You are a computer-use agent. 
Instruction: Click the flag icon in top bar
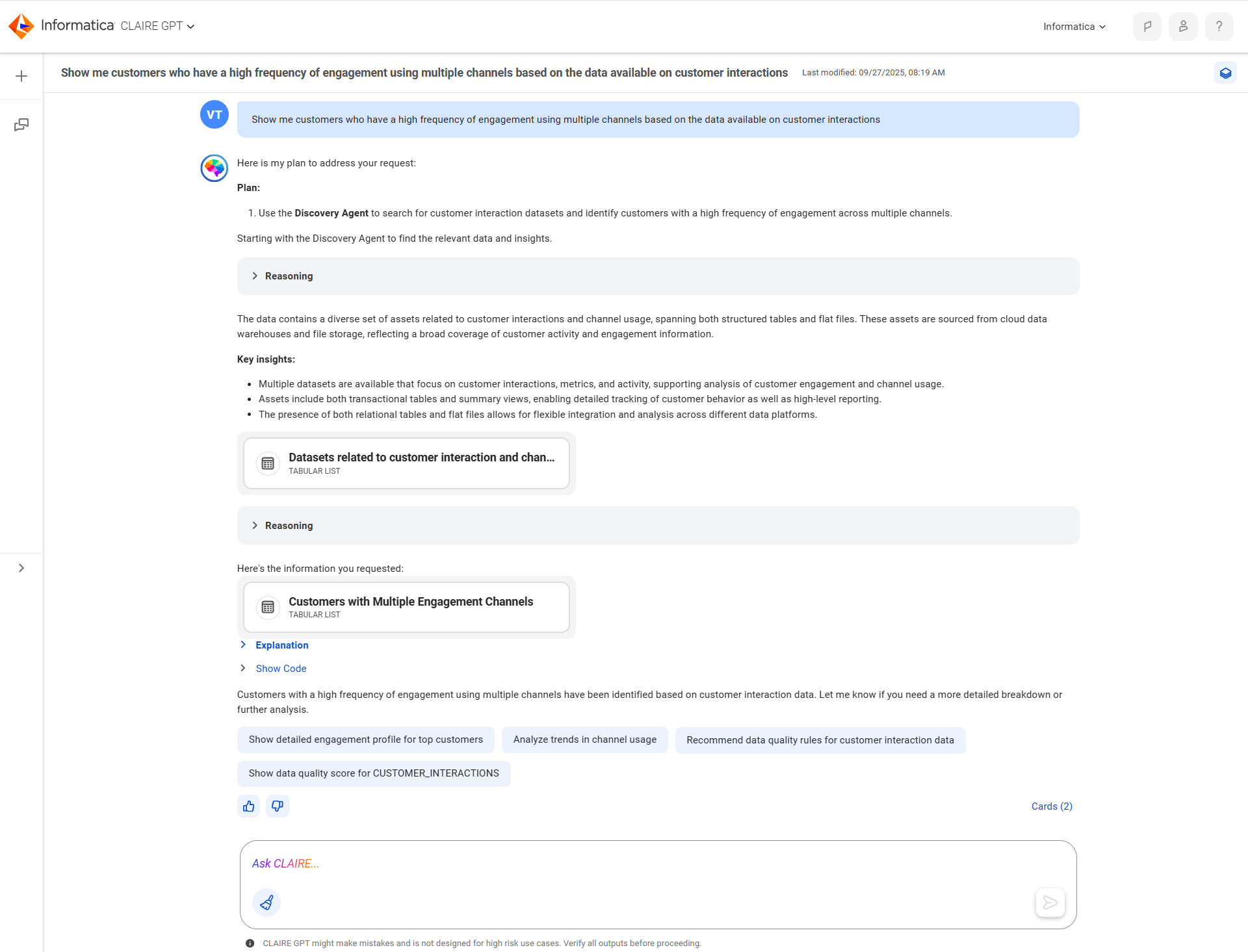tap(1147, 27)
